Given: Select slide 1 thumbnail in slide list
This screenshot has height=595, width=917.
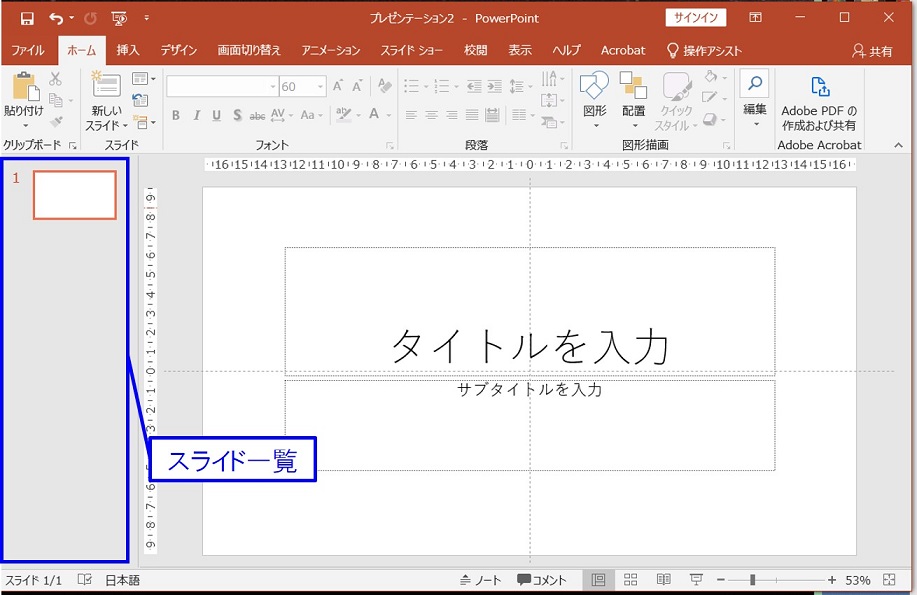Looking at the screenshot, I should pyautogui.click(x=75, y=194).
